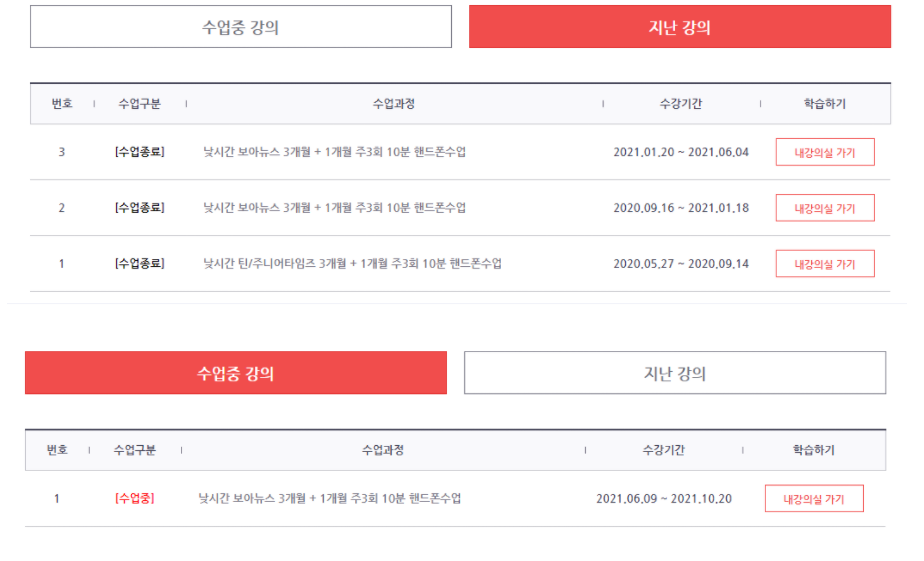The image size is (924, 561).
Task: Go to classroom for the 틴/주니어타임즈 course
Action: [825, 264]
